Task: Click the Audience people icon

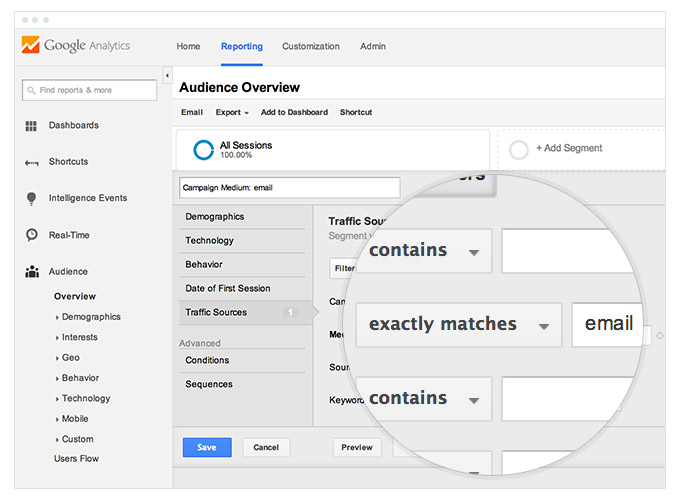Action: [x=32, y=271]
